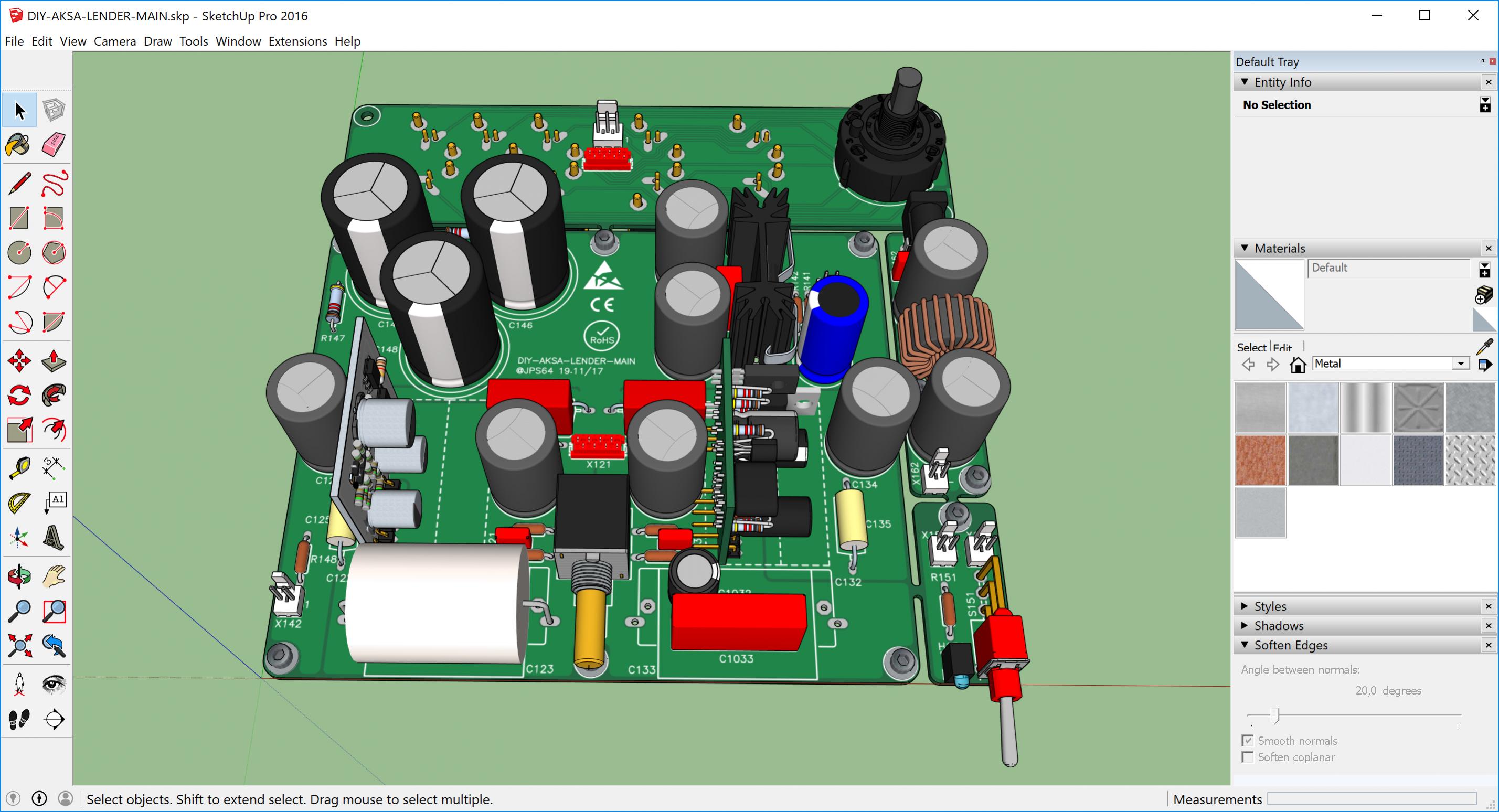This screenshot has height=812, width=1499.
Task: Choose the 3D Text tool
Action: tap(54, 538)
